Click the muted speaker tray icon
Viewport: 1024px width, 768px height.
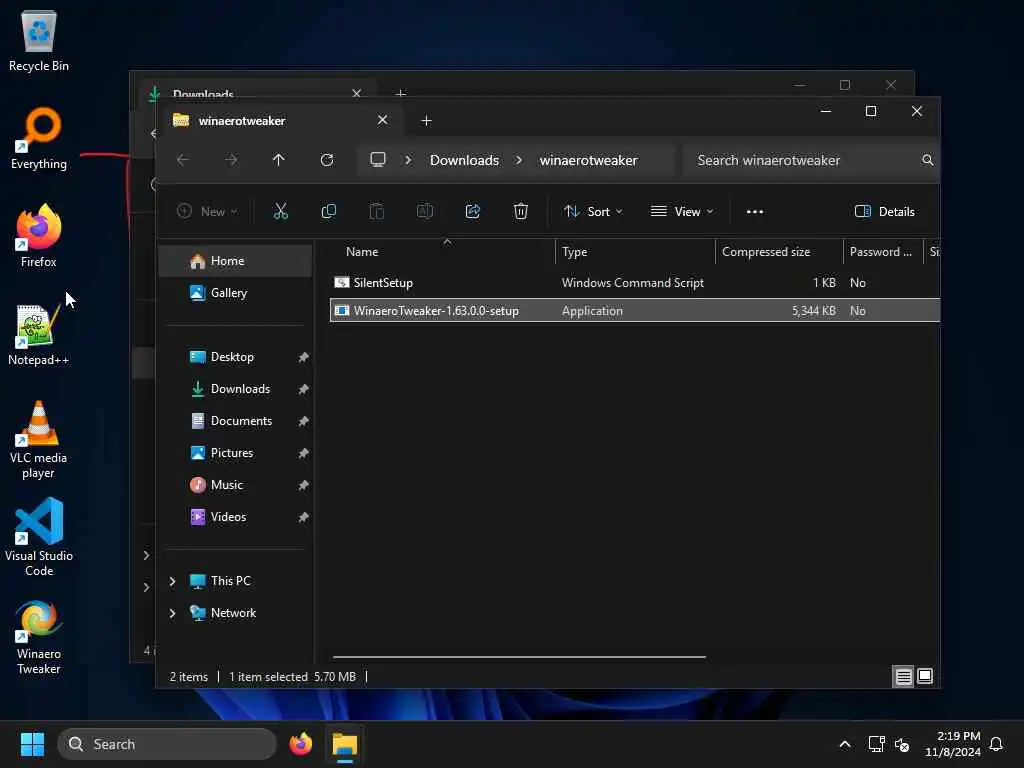click(903, 744)
